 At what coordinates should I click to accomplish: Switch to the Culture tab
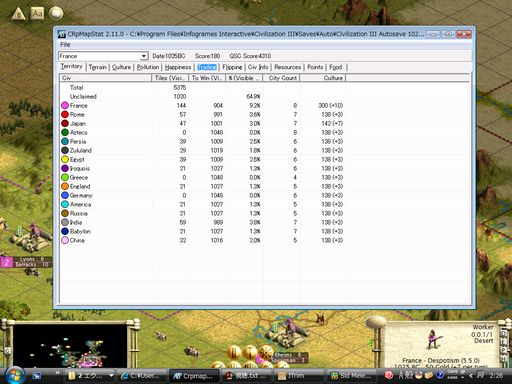(x=121, y=67)
